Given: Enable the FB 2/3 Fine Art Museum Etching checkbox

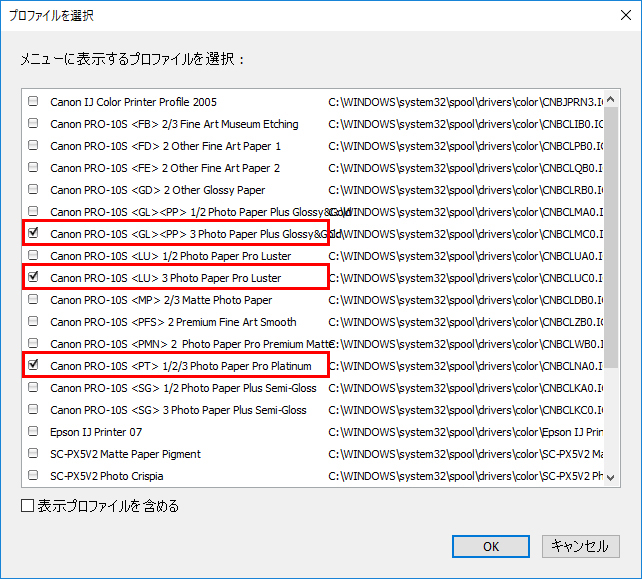Looking at the screenshot, I should (x=33, y=123).
